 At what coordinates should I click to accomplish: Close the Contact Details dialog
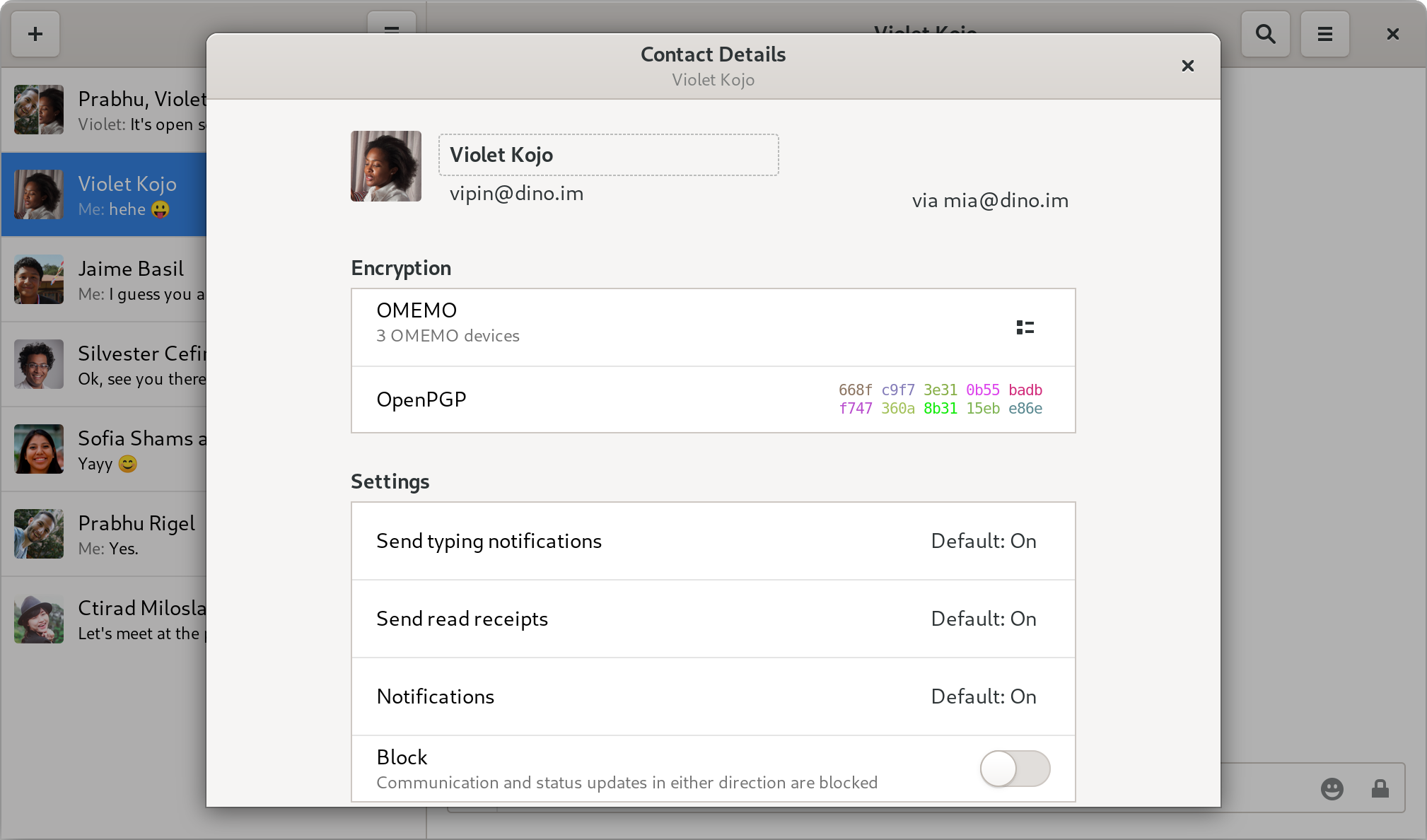[1187, 66]
